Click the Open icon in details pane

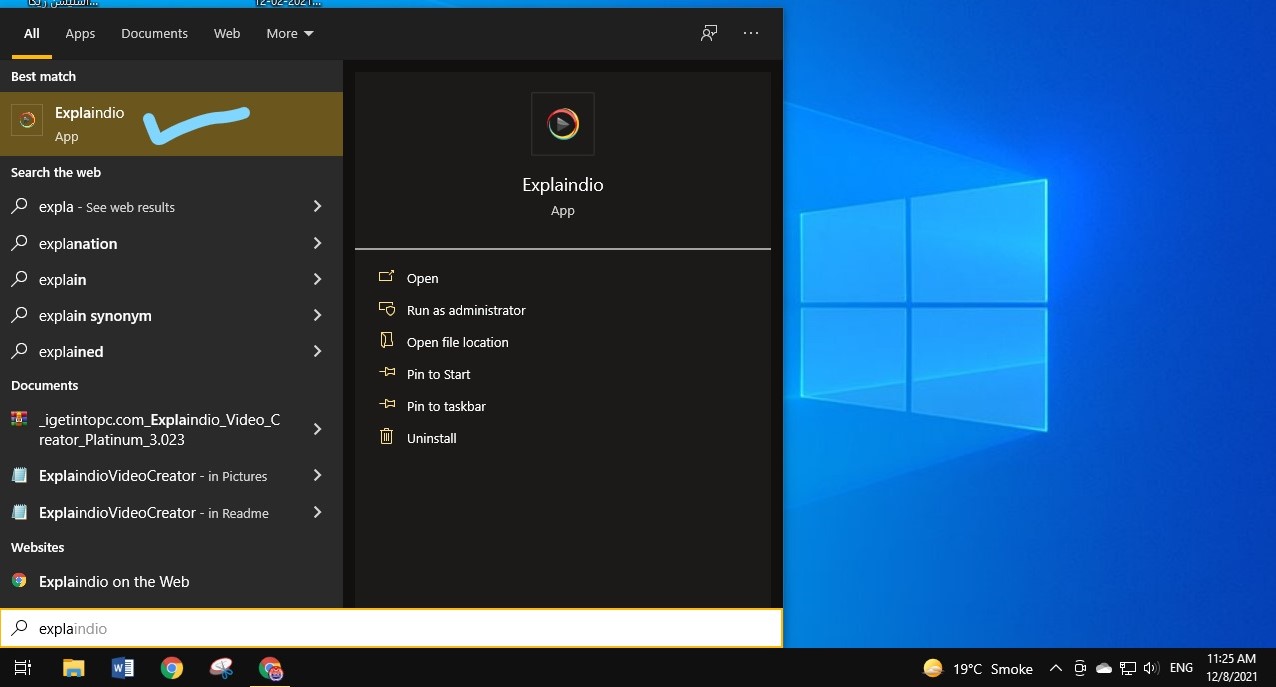click(x=387, y=277)
